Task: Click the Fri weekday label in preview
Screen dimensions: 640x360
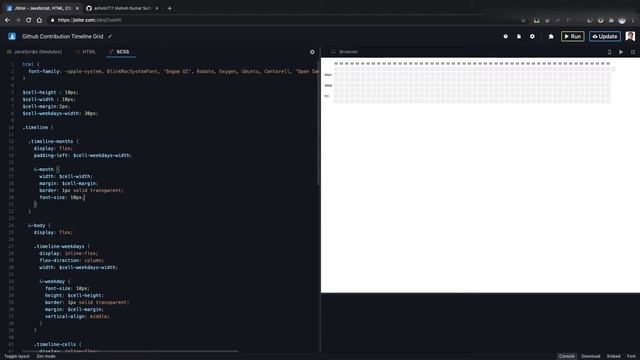Action: (x=327, y=96)
